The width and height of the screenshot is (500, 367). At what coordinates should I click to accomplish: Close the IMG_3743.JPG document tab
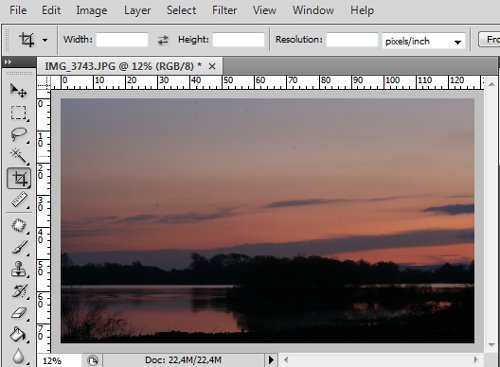212,66
